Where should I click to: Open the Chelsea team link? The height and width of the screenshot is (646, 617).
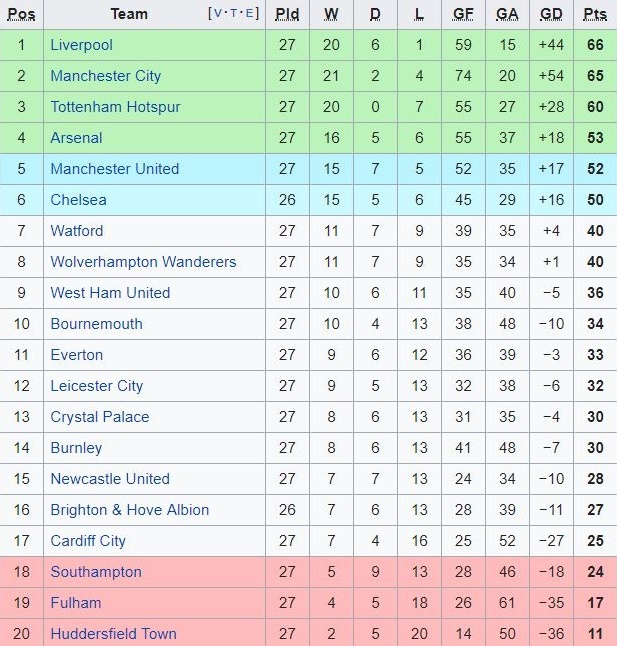click(x=78, y=200)
